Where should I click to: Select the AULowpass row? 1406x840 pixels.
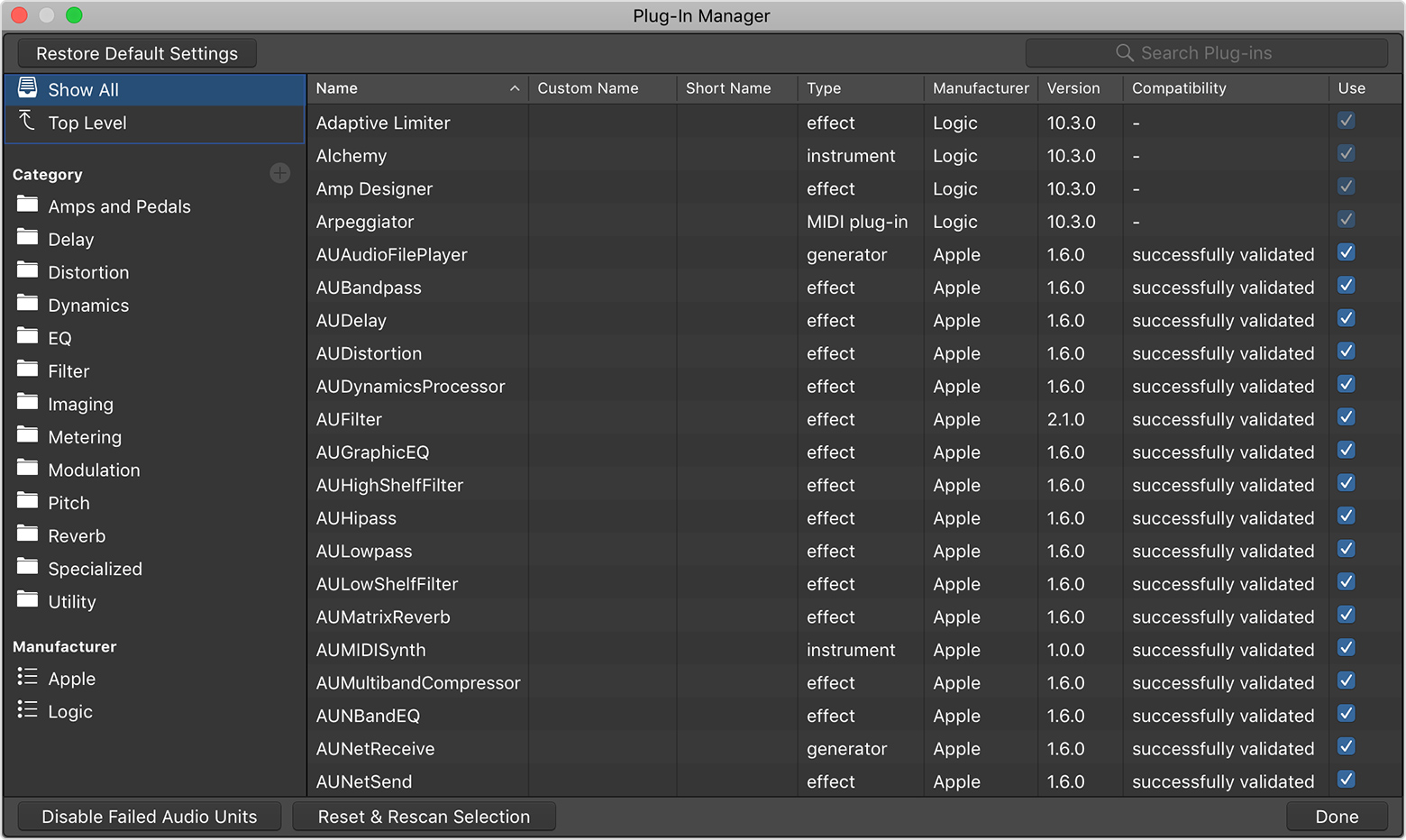point(854,551)
